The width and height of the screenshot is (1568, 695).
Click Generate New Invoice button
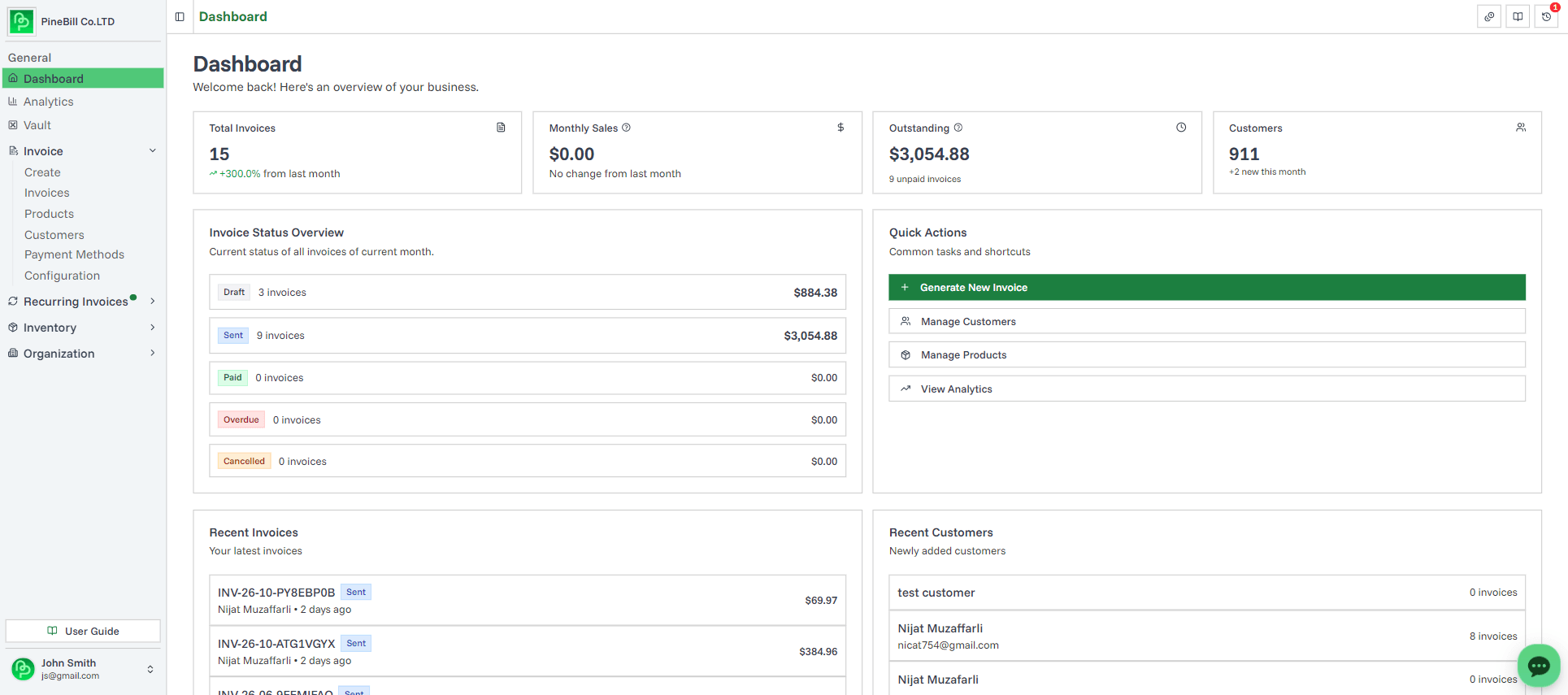1206,287
